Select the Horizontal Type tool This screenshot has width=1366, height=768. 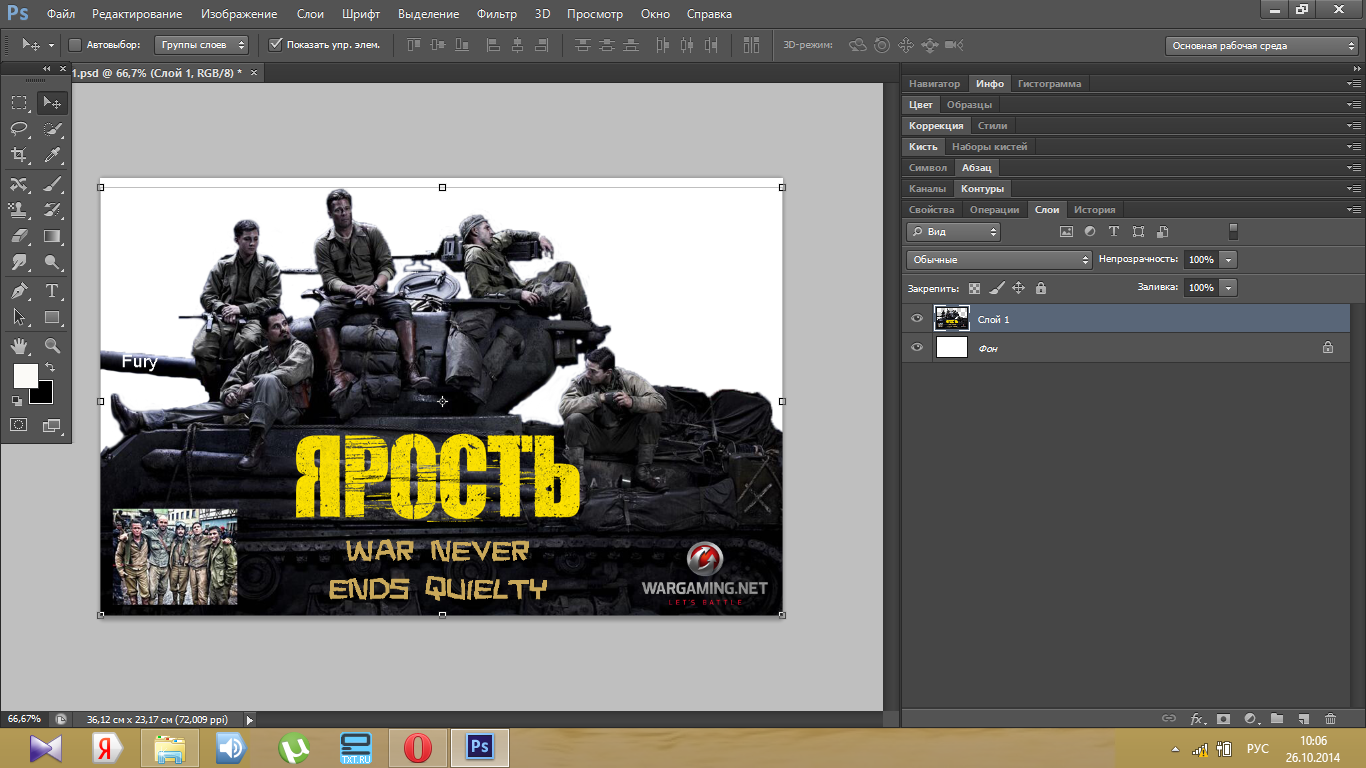click(x=52, y=291)
